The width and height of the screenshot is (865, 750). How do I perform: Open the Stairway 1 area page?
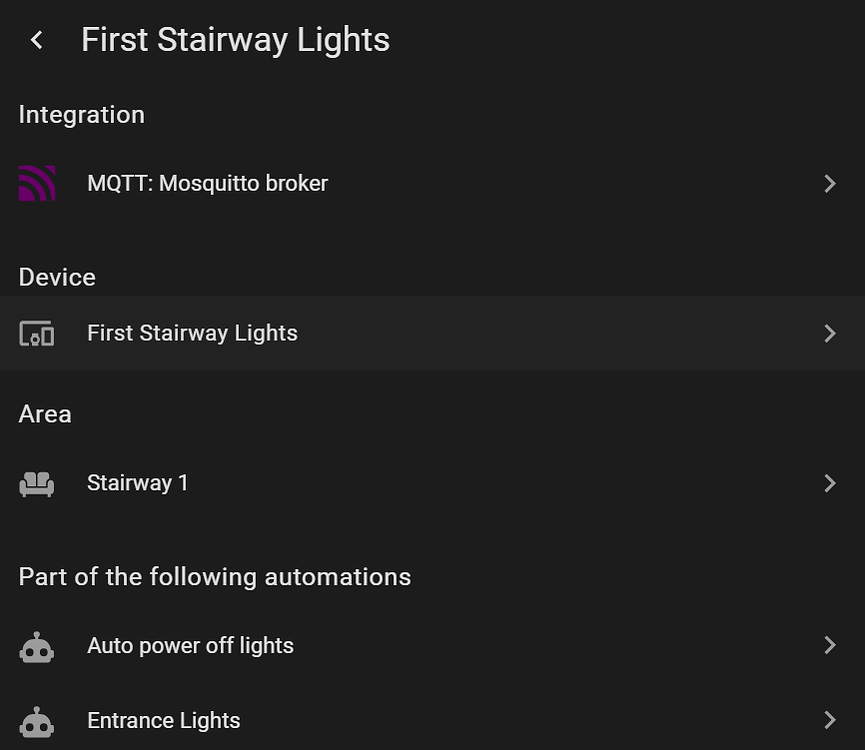[x=138, y=483]
